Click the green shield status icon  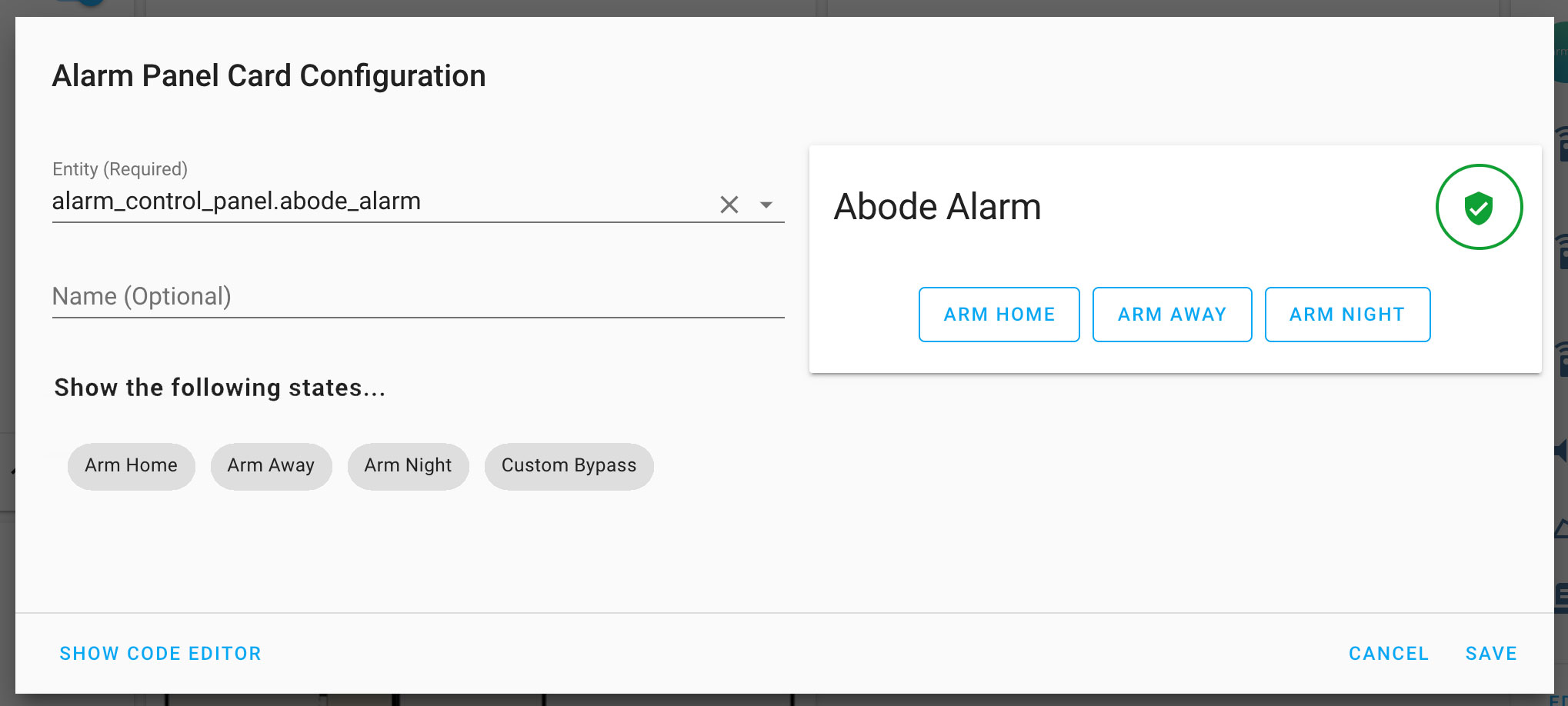(x=1479, y=207)
